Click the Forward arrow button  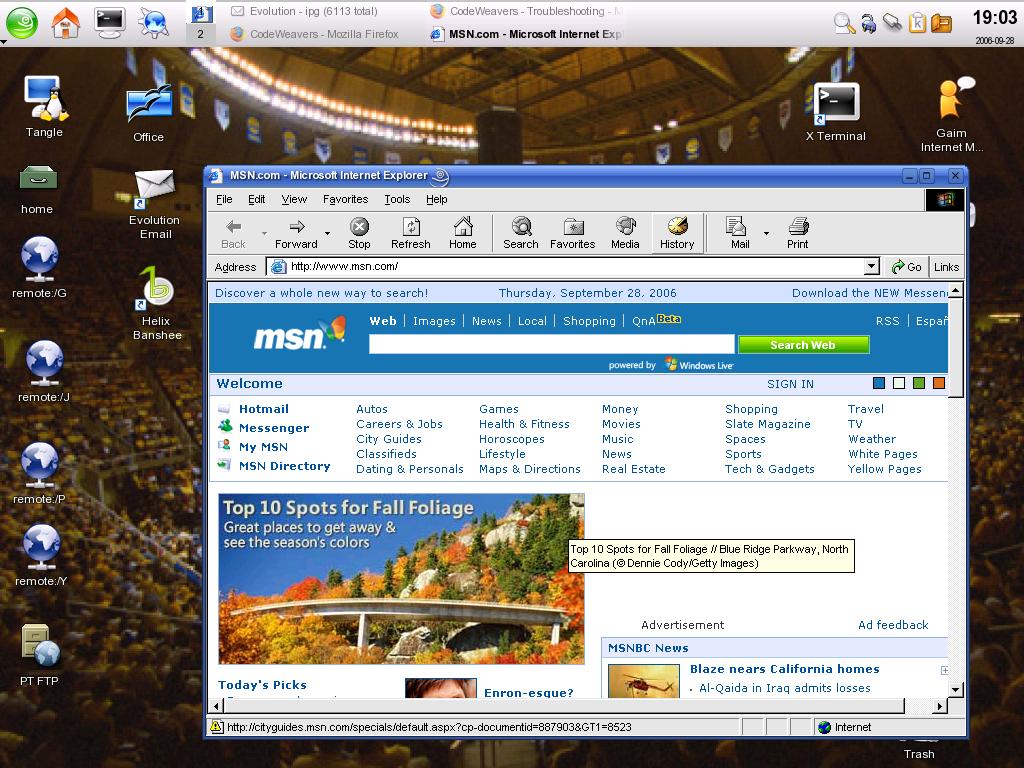coord(296,233)
